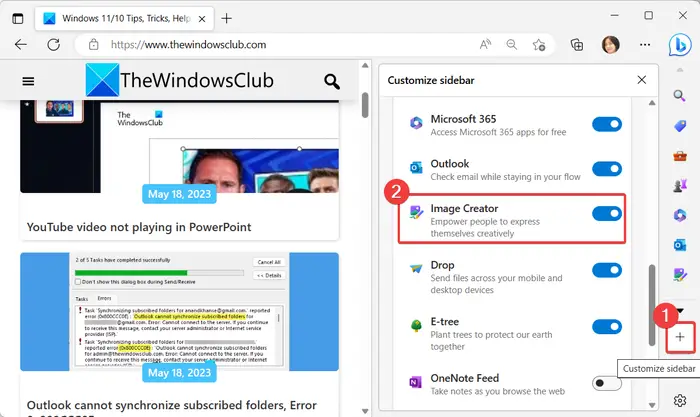Viewport: 700px width, 417px height.
Task: View site information lock icon
Action: pyautogui.click(x=93, y=45)
